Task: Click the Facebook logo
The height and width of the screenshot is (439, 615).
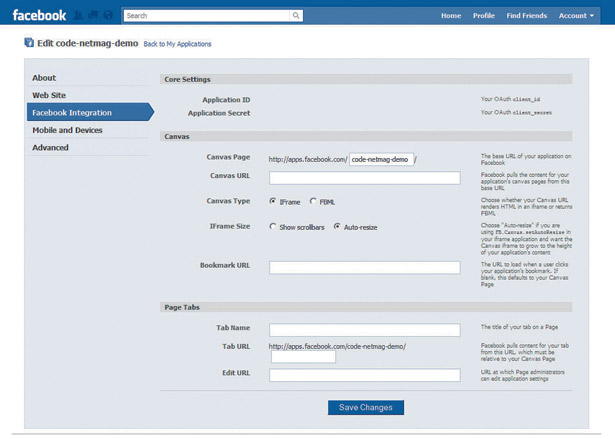Action: pos(39,15)
